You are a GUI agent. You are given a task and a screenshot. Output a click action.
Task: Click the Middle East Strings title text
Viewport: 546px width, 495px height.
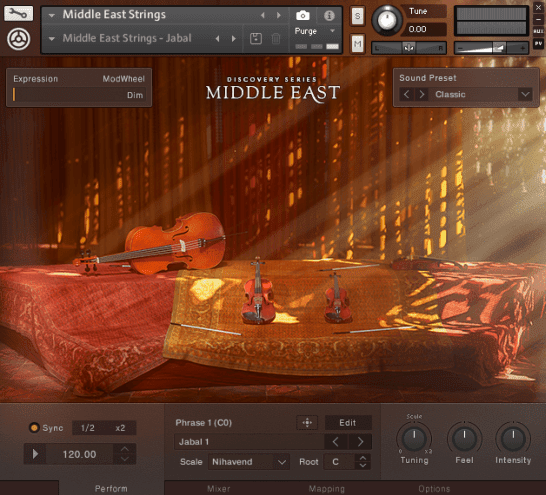(x=114, y=15)
